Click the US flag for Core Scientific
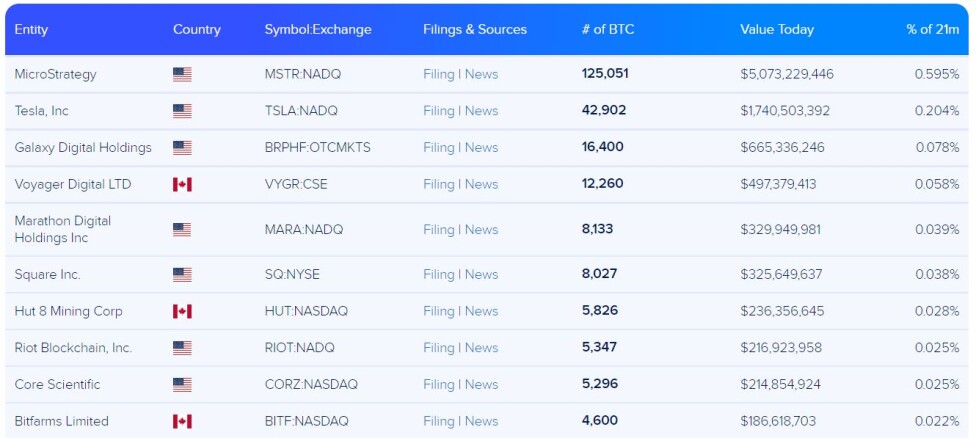Screen dimensions: 976x438 (x=182, y=384)
